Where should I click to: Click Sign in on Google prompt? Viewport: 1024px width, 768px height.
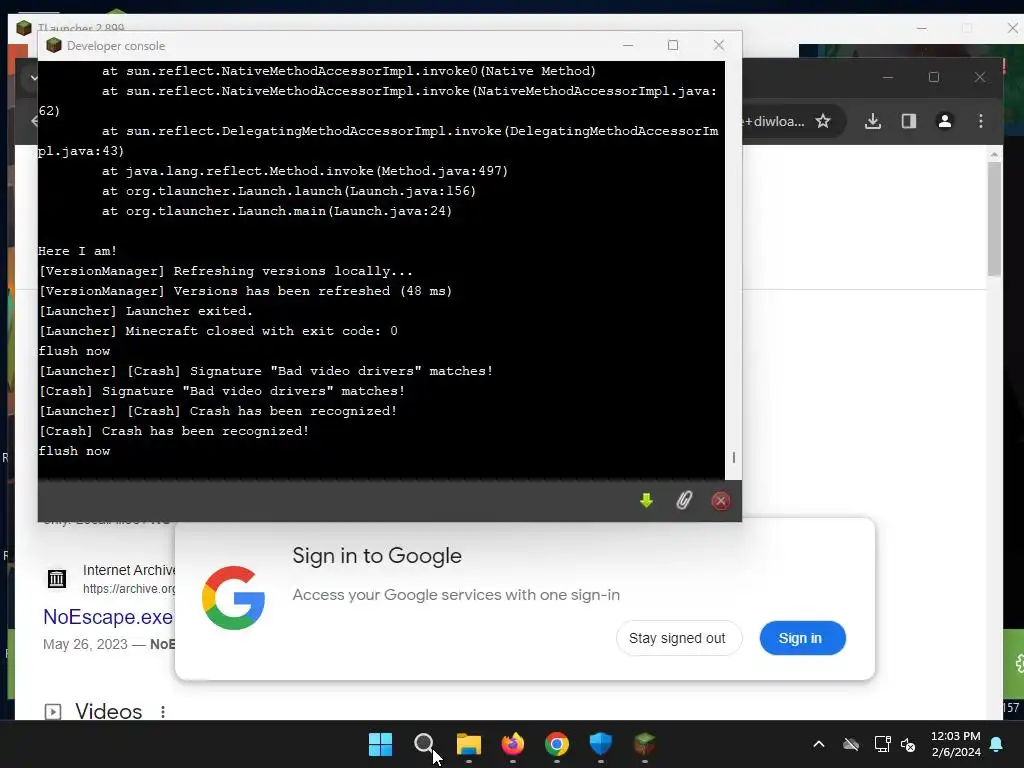[803, 638]
